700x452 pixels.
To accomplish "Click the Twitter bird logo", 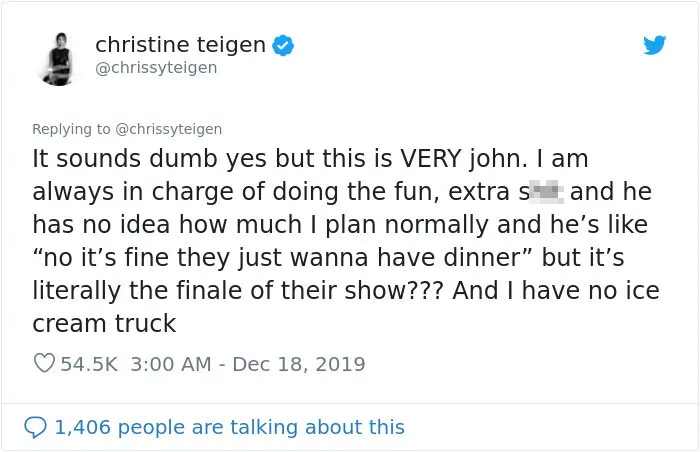I will click(x=654, y=45).
